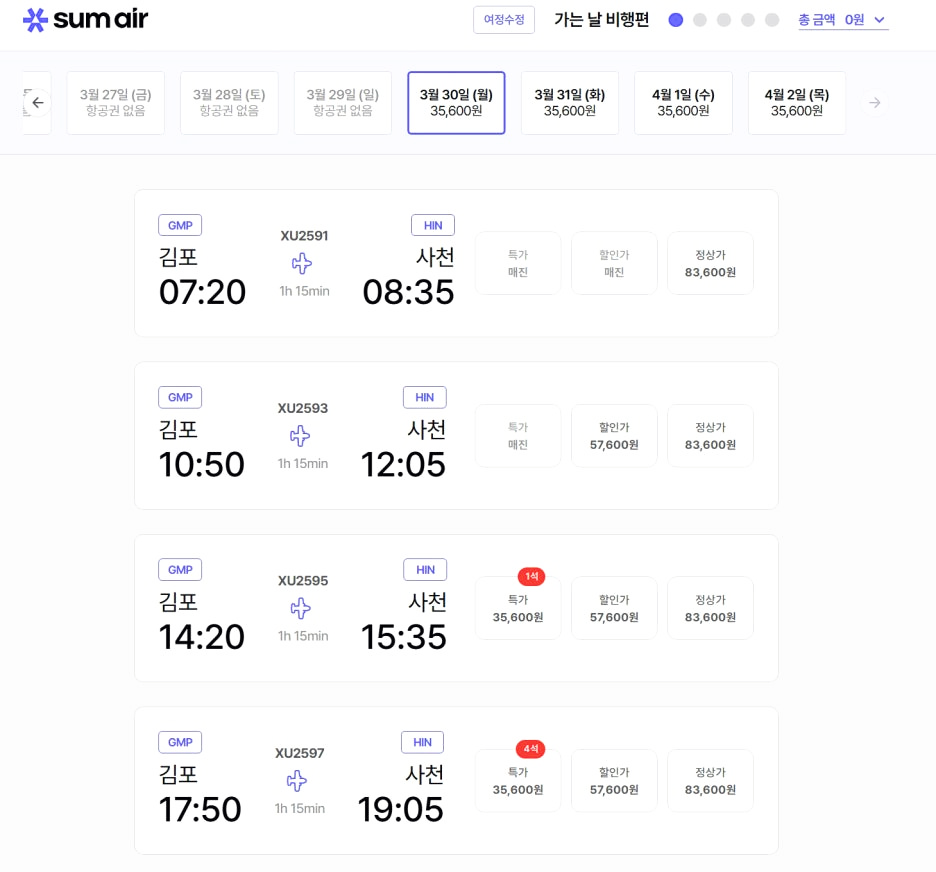
Task: Click departure time 17:50
Action: point(200,810)
